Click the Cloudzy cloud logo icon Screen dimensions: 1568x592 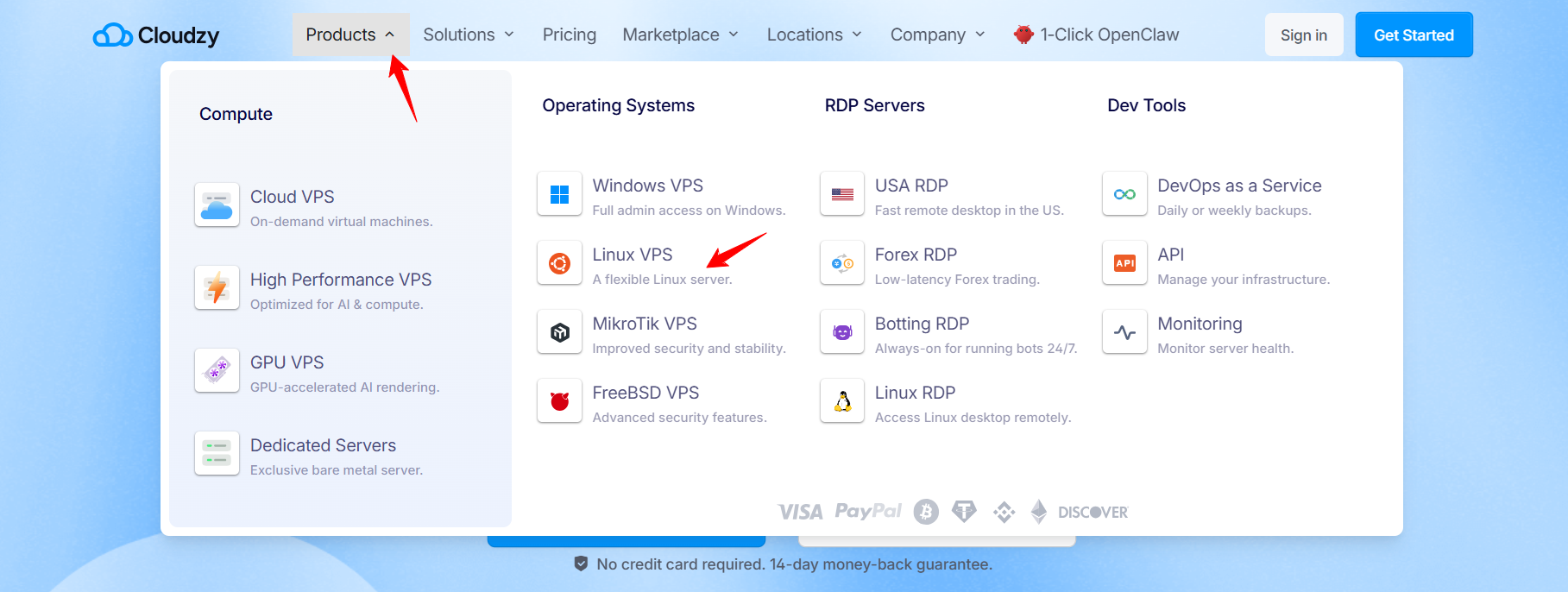(112, 35)
